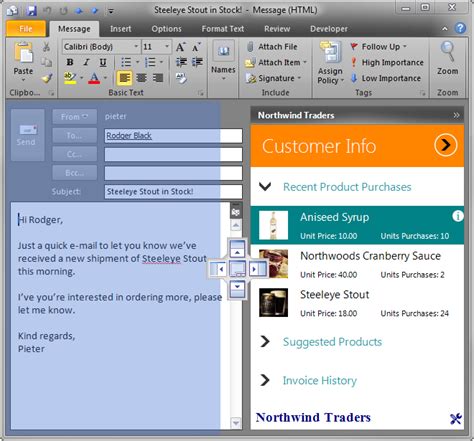The width and height of the screenshot is (474, 441).
Task: Switch to the Options tab
Action: pos(166,29)
